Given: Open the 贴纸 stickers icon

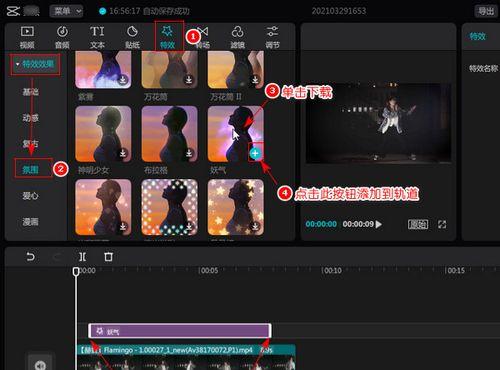Looking at the screenshot, I should click(132, 32).
